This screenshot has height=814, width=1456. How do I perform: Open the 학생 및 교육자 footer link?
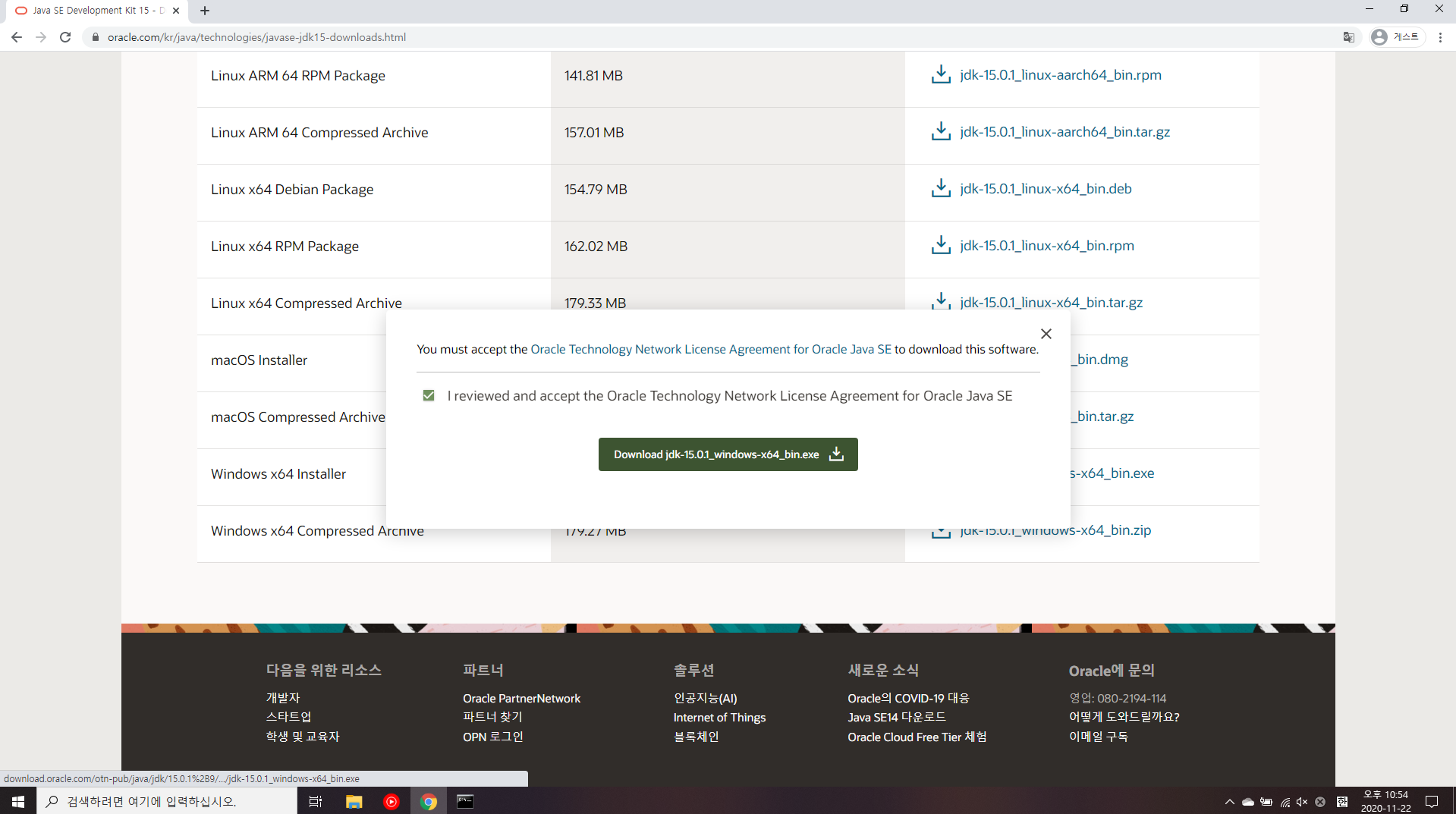tap(303, 737)
